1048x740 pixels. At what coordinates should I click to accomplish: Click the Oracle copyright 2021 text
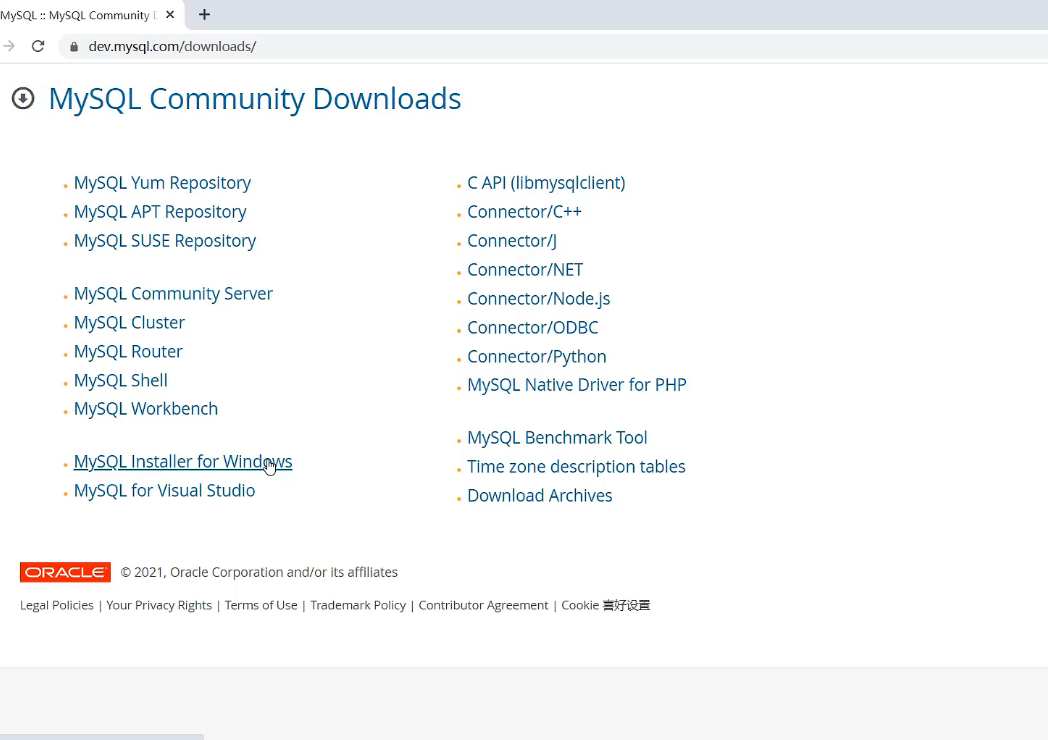[259, 572]
